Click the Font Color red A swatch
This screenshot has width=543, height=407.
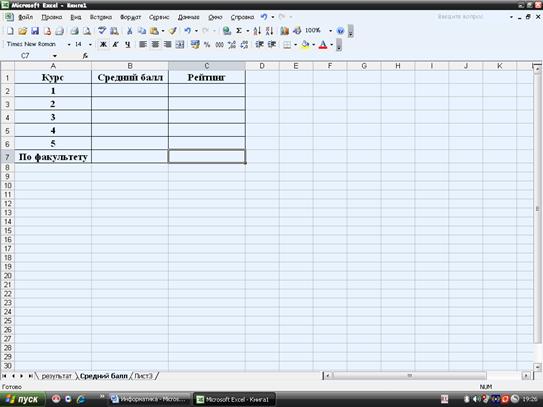coord(323,44)
